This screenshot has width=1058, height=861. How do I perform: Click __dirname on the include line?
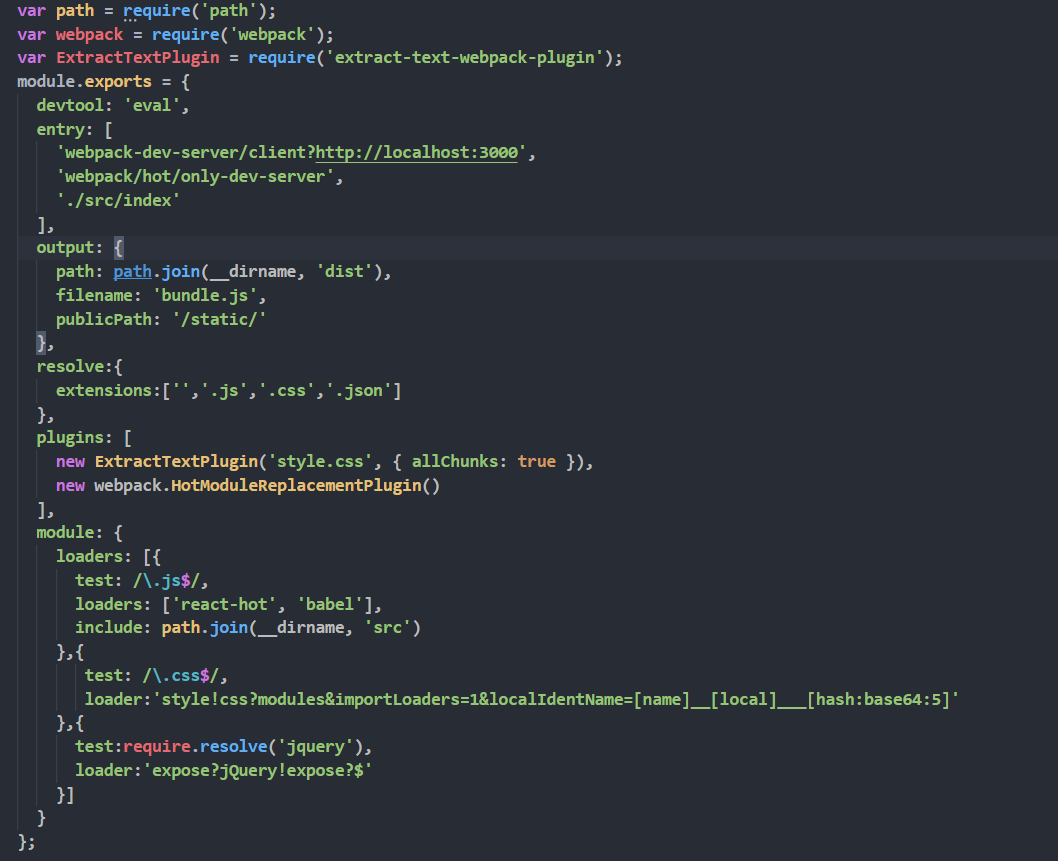301,628
